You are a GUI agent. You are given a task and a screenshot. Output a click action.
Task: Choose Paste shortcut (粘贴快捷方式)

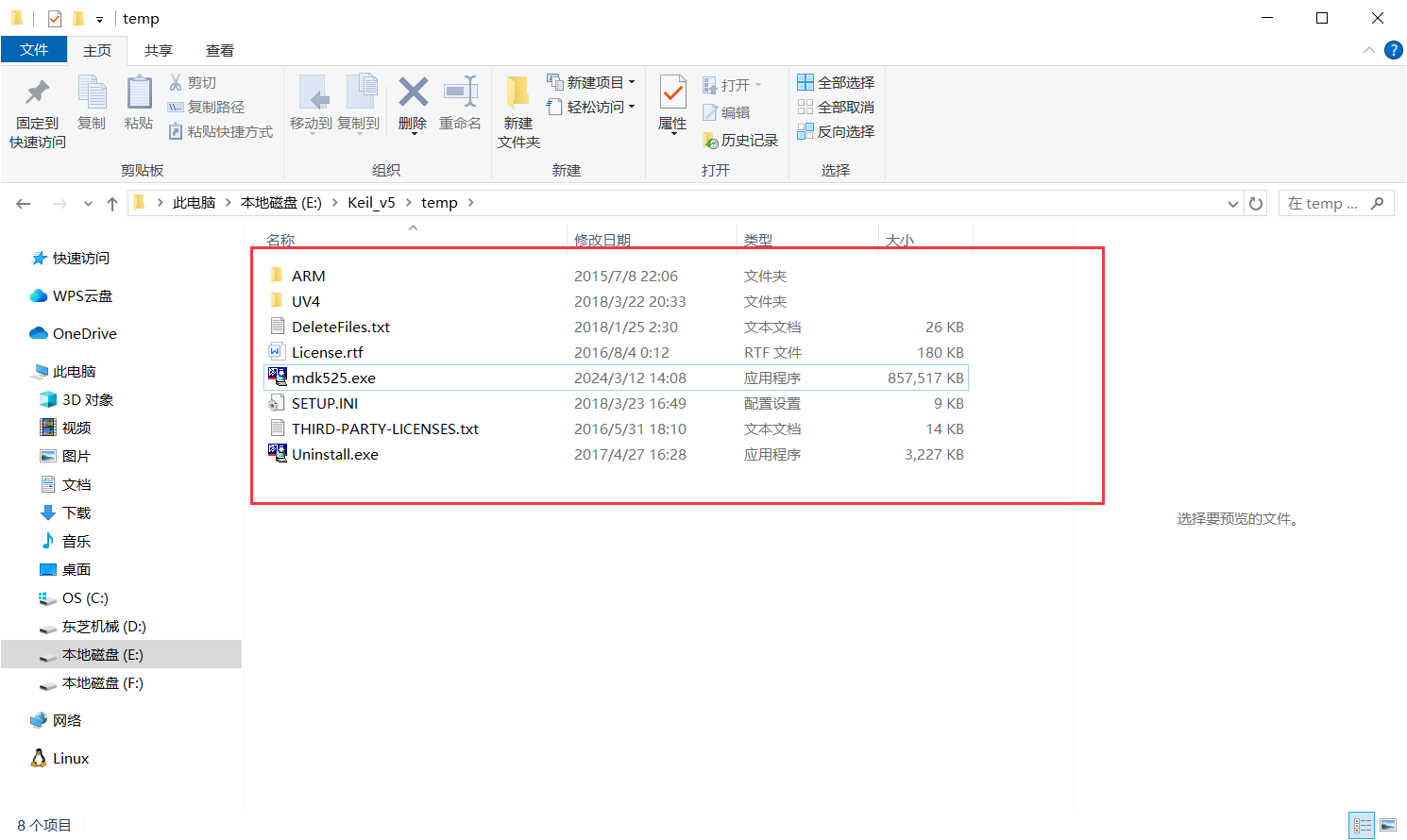221,131
